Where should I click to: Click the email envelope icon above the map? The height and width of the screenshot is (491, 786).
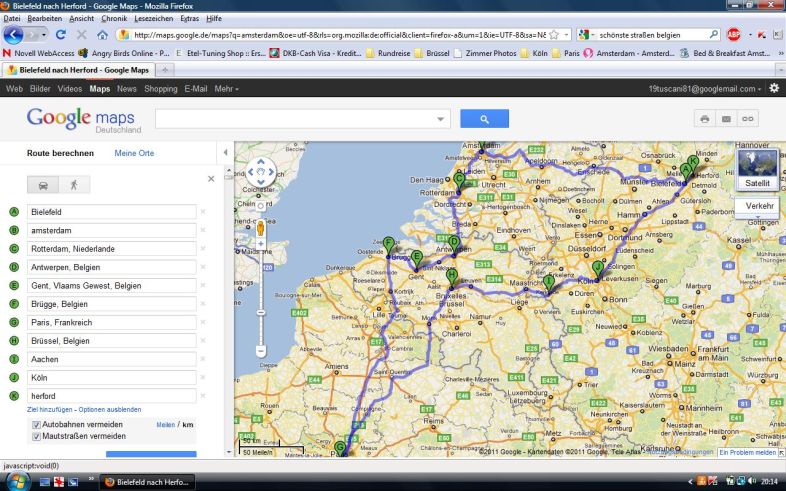tap(726, 119)
